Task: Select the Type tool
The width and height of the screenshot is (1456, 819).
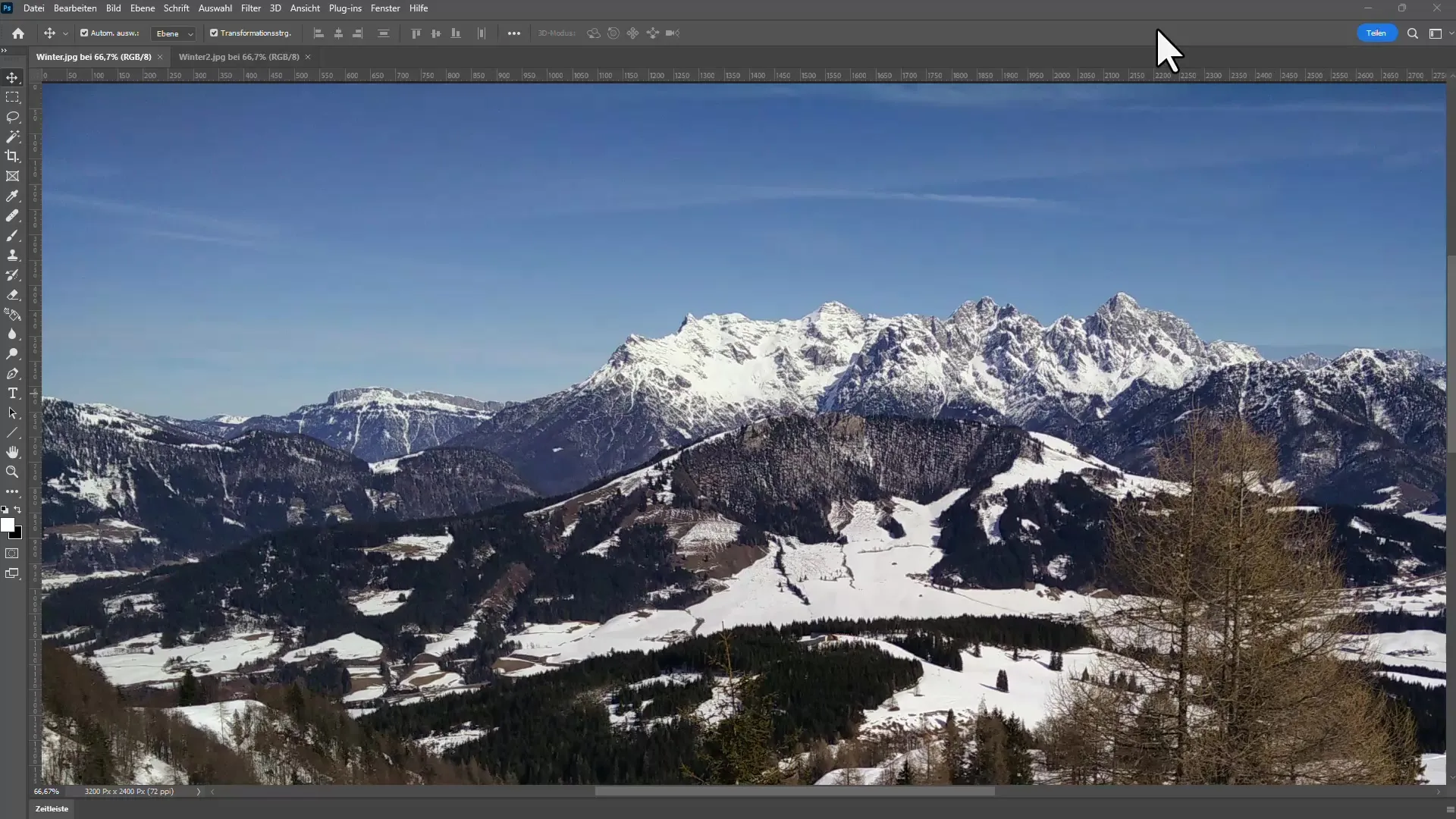Action: (x=12, y=393)
